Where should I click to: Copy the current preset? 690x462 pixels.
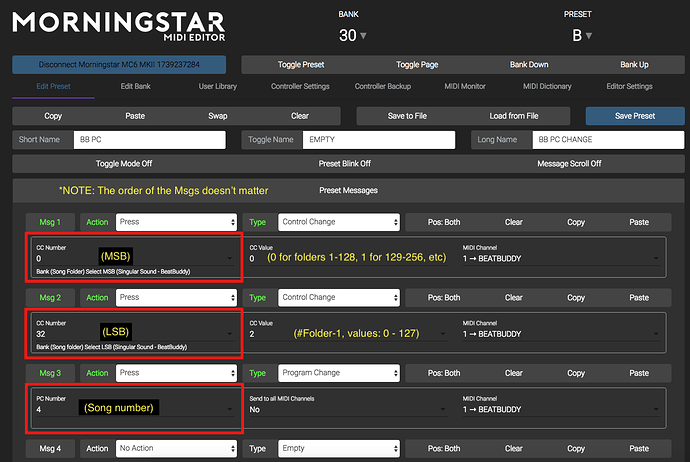point(53,116)
